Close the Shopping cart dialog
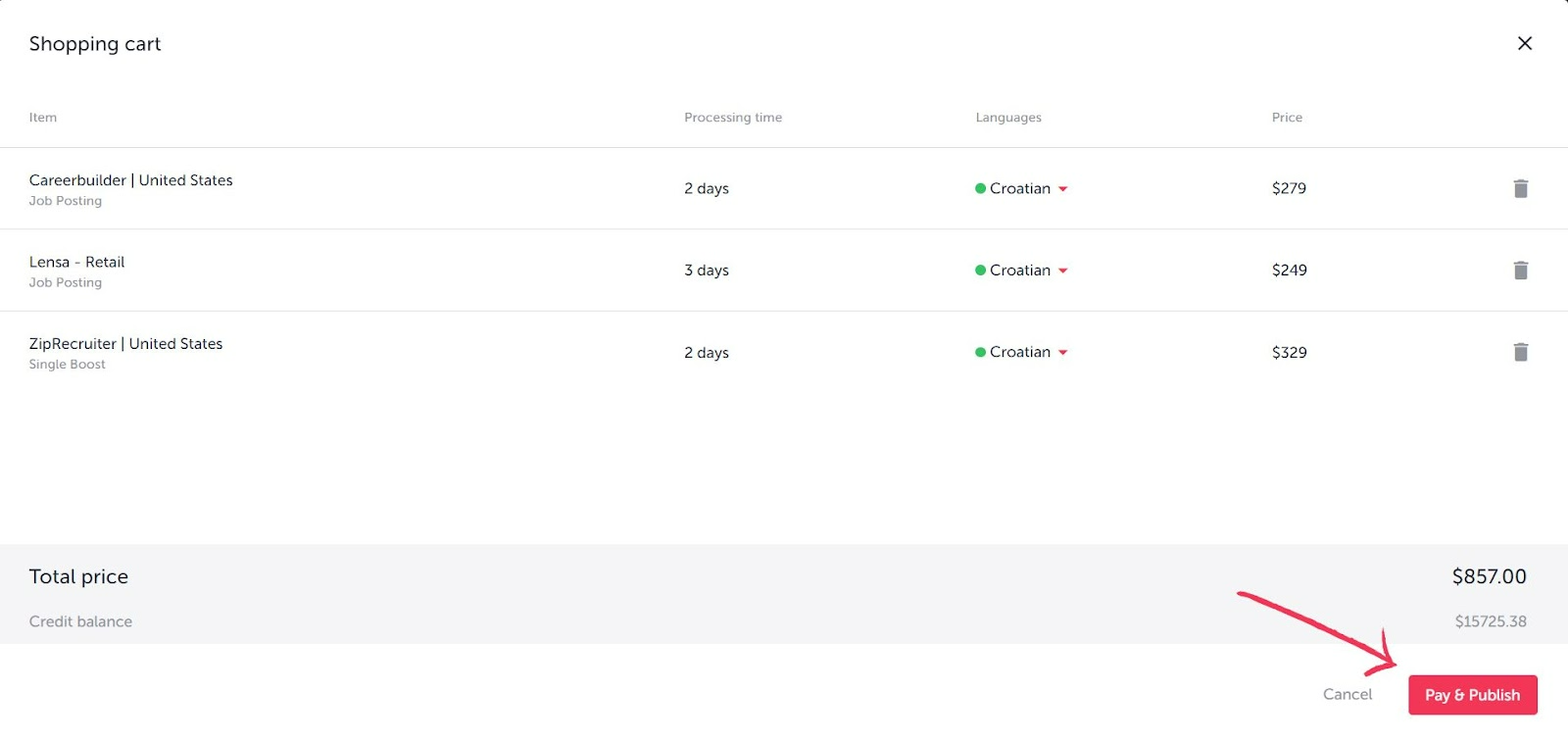 click(1524, 43)
